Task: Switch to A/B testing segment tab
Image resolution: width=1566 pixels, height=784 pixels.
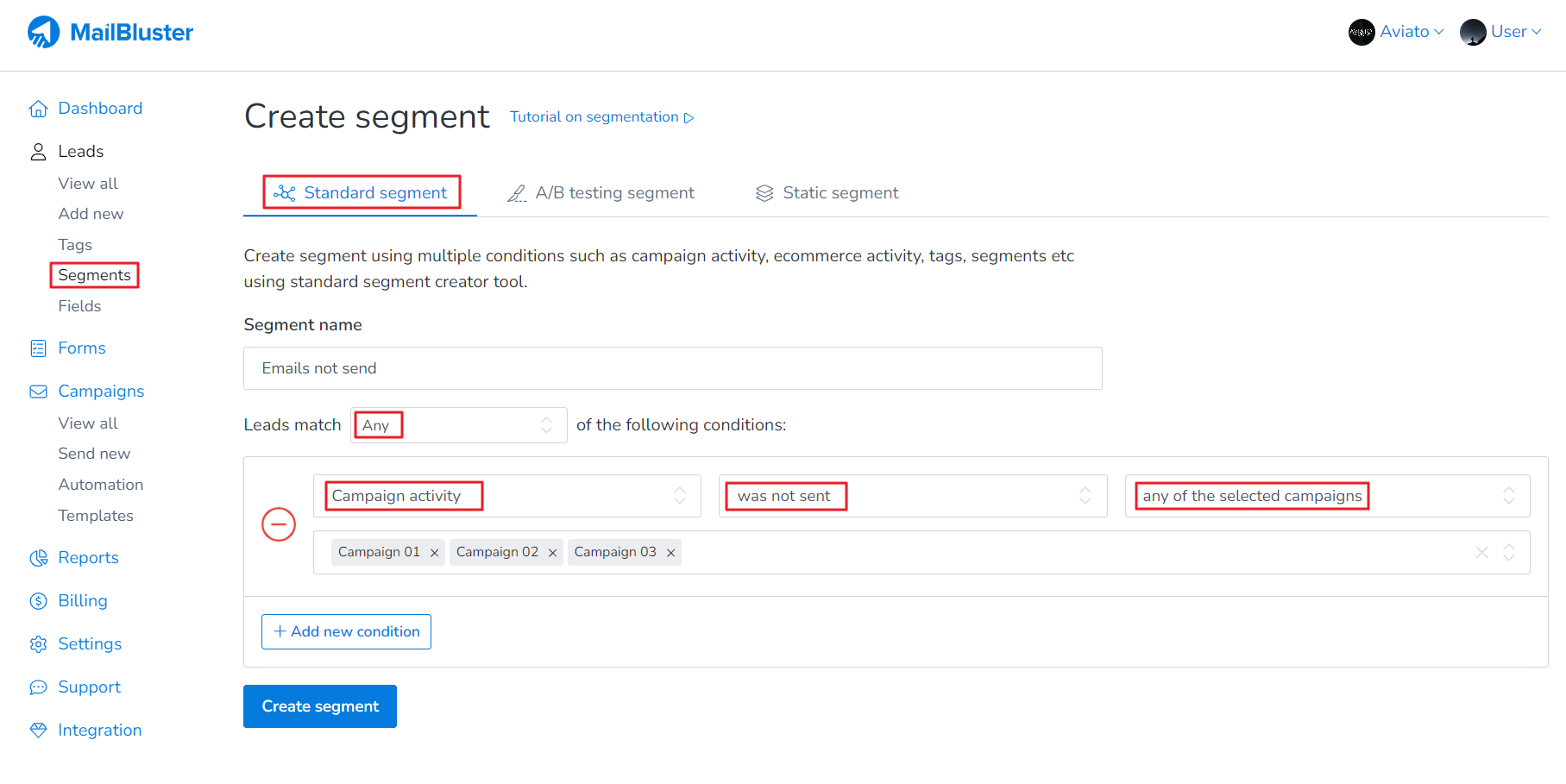Action: click(601, 193)
